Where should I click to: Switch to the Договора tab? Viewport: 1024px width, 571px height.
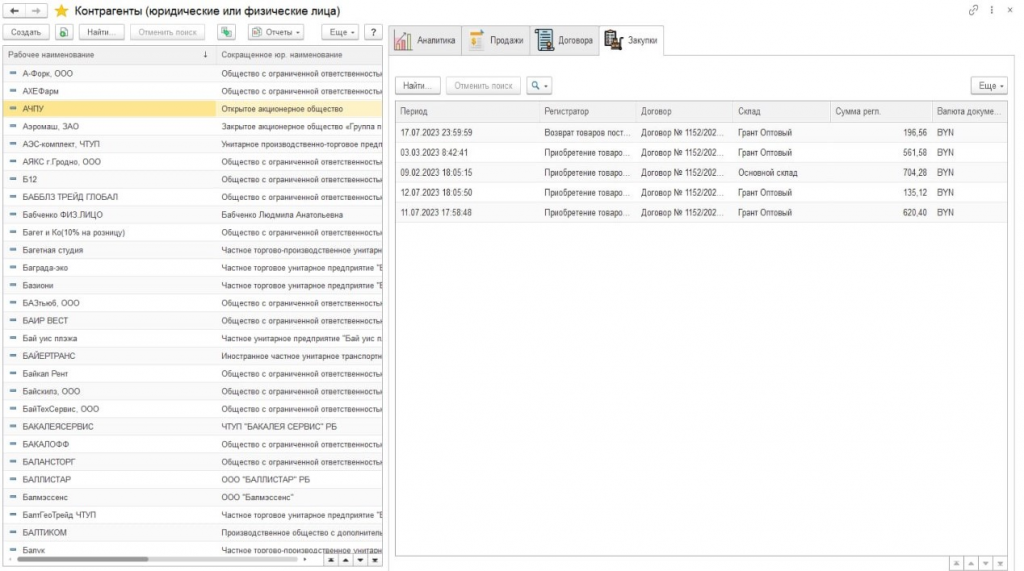coord(565,41)
